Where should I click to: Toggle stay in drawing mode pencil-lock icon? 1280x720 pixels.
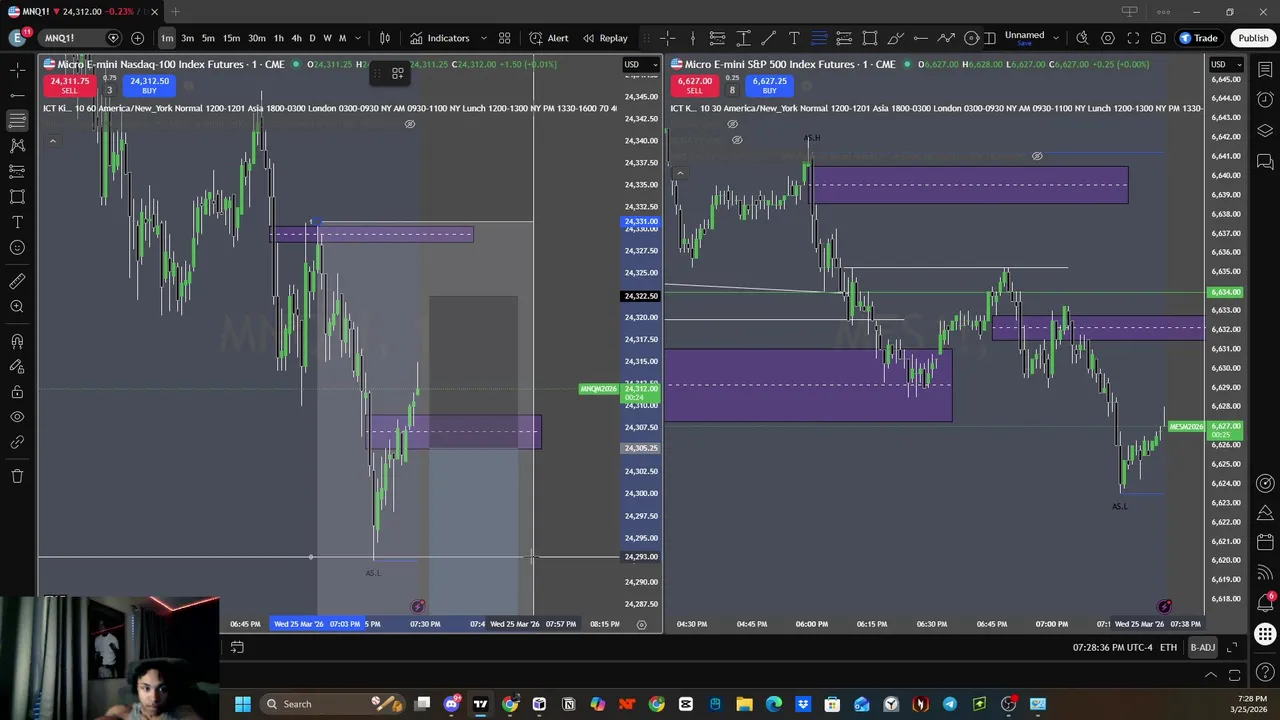pos(17,367)
